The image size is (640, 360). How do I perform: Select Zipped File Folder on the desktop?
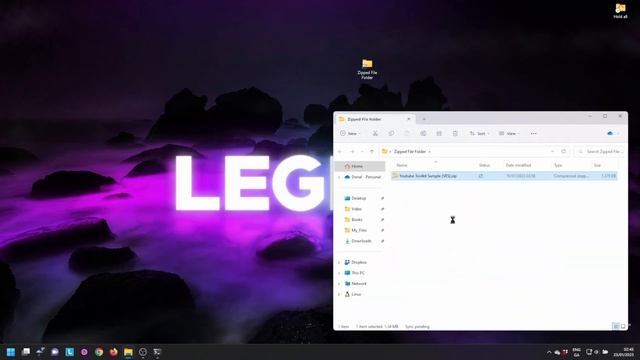pos(367,69)
